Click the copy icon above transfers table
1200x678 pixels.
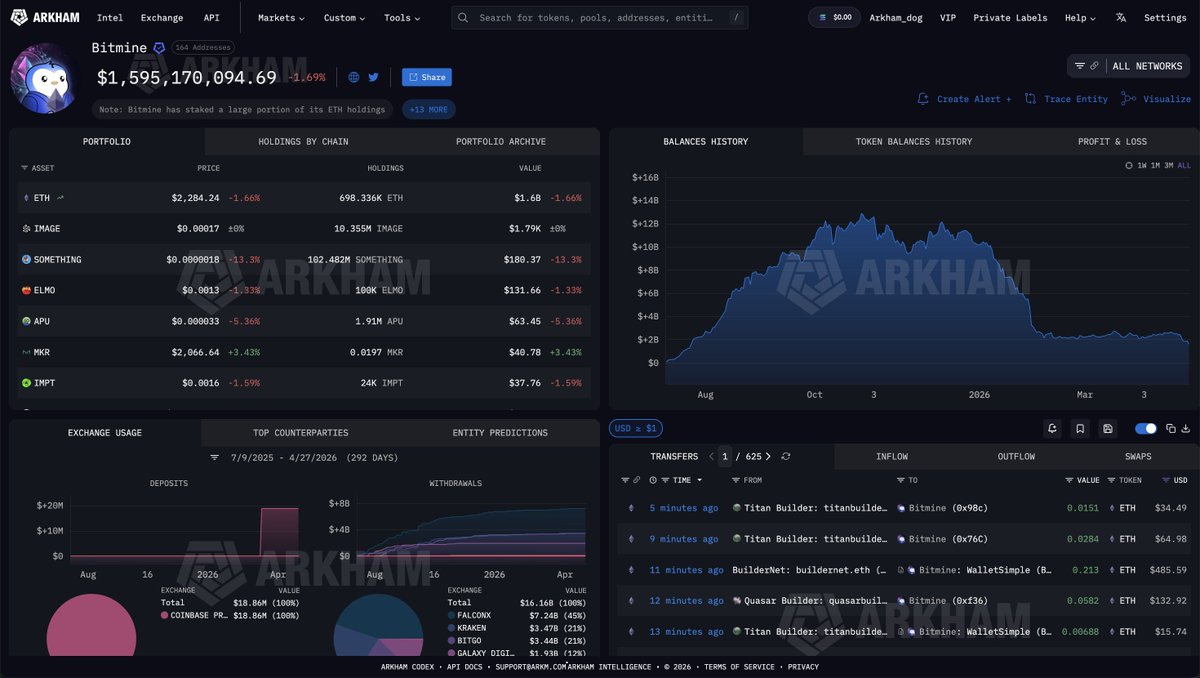[x=1171, y=429]
